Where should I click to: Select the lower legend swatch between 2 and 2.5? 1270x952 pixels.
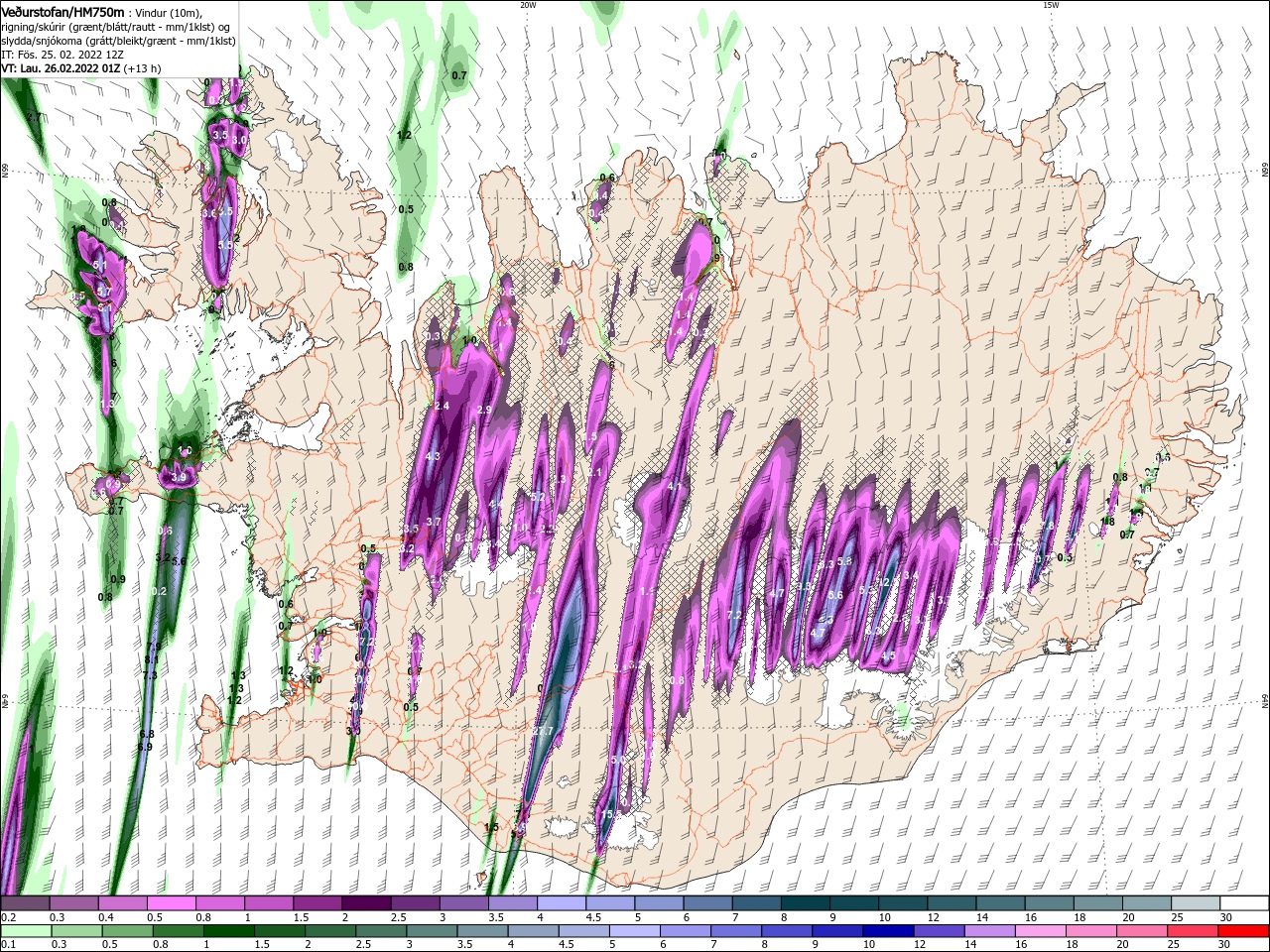click(x=328, y=932)
